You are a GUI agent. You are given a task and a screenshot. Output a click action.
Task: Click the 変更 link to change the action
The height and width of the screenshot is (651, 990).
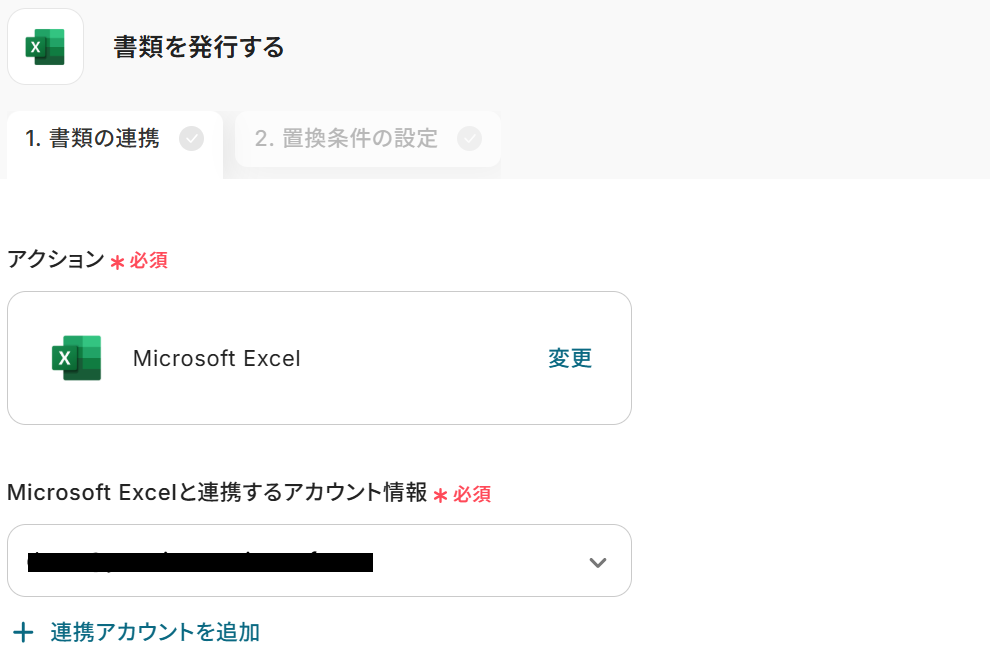pyautogui.click(x=570, y=358)
